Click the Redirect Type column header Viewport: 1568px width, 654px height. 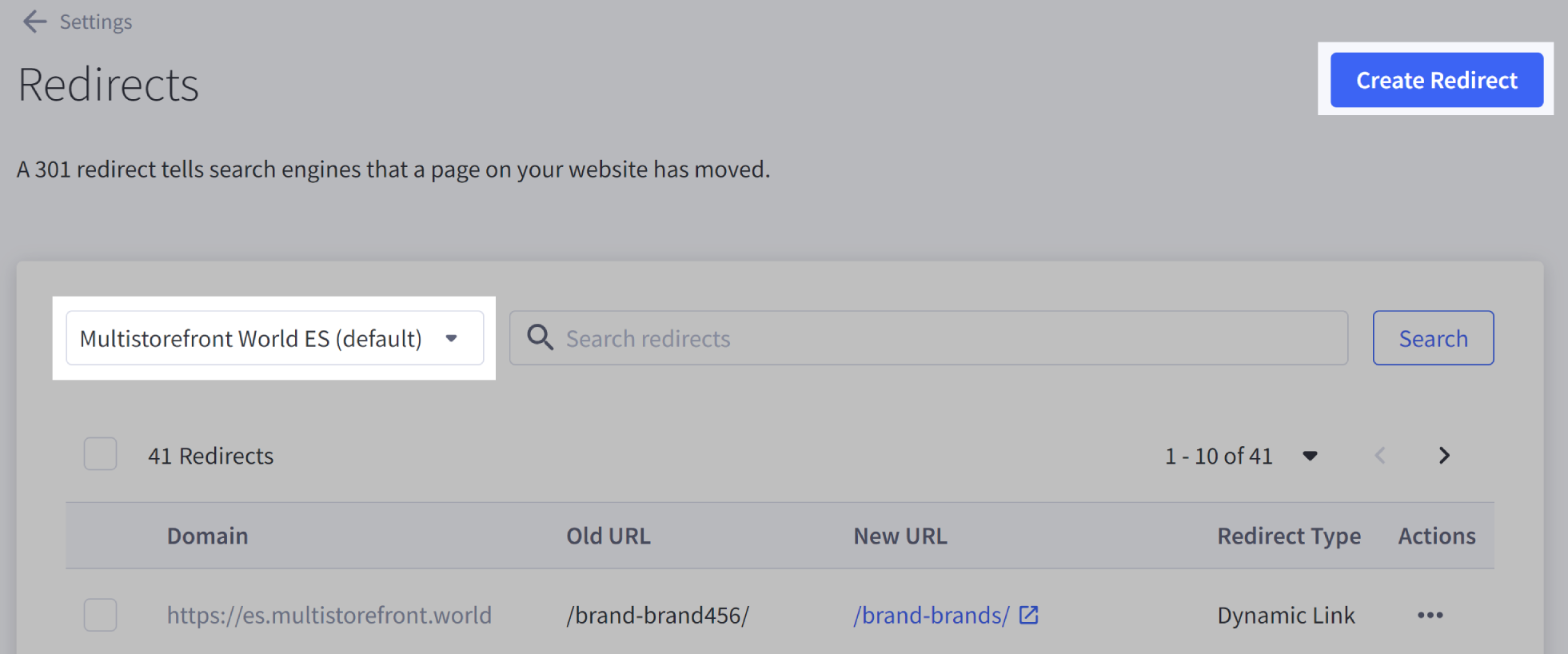click(x=1289, y=536)
